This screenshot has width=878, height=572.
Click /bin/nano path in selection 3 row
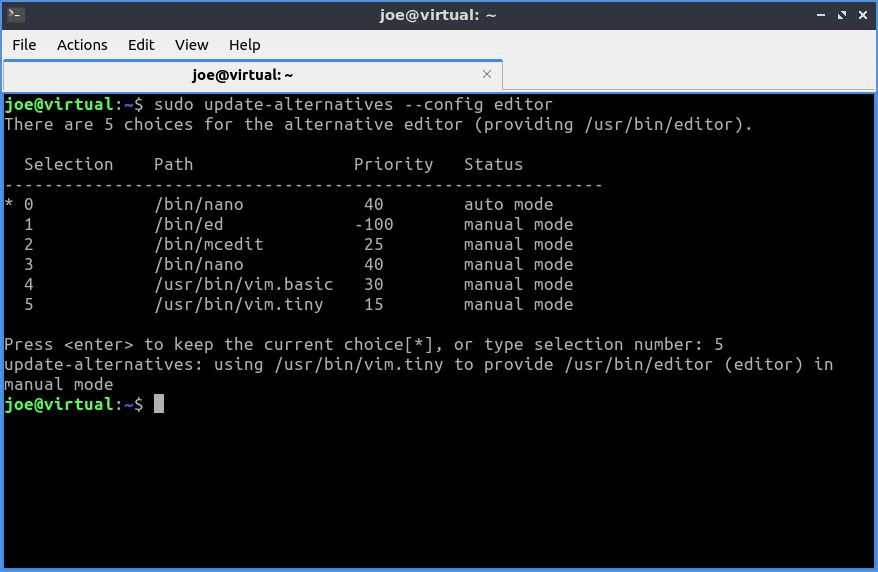click(x=199, y=264)
